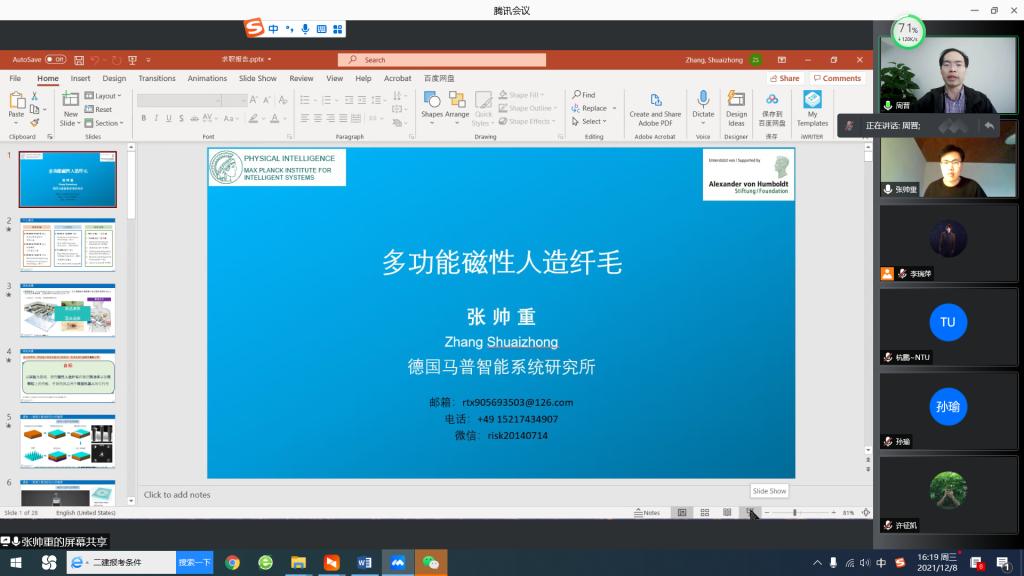Switch to Normal view in status bar

pyautogui.click(x=682, y=513)
